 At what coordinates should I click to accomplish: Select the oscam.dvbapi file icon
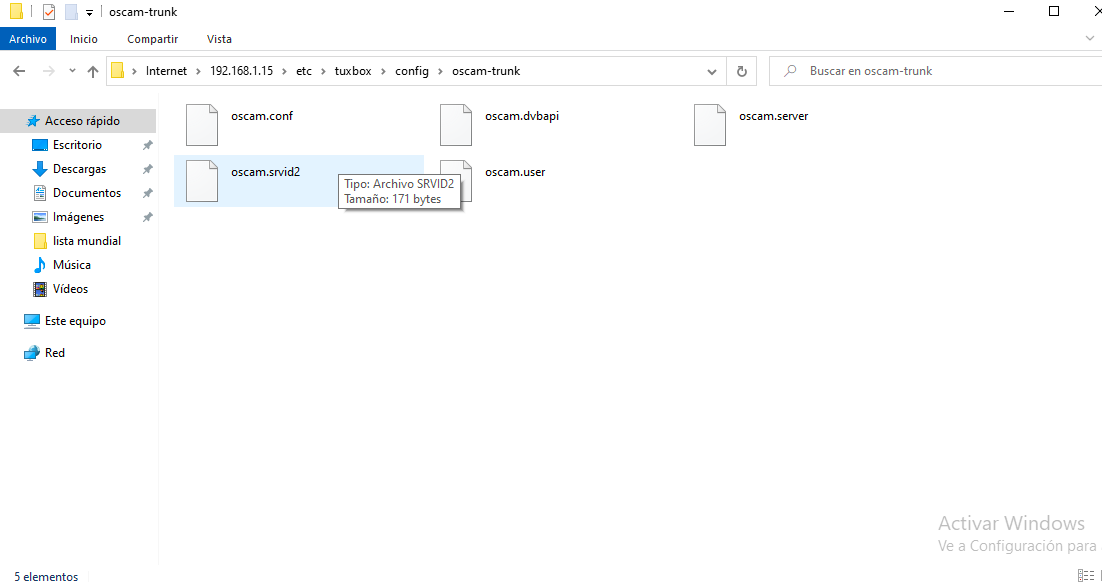[x=456, y=124]
